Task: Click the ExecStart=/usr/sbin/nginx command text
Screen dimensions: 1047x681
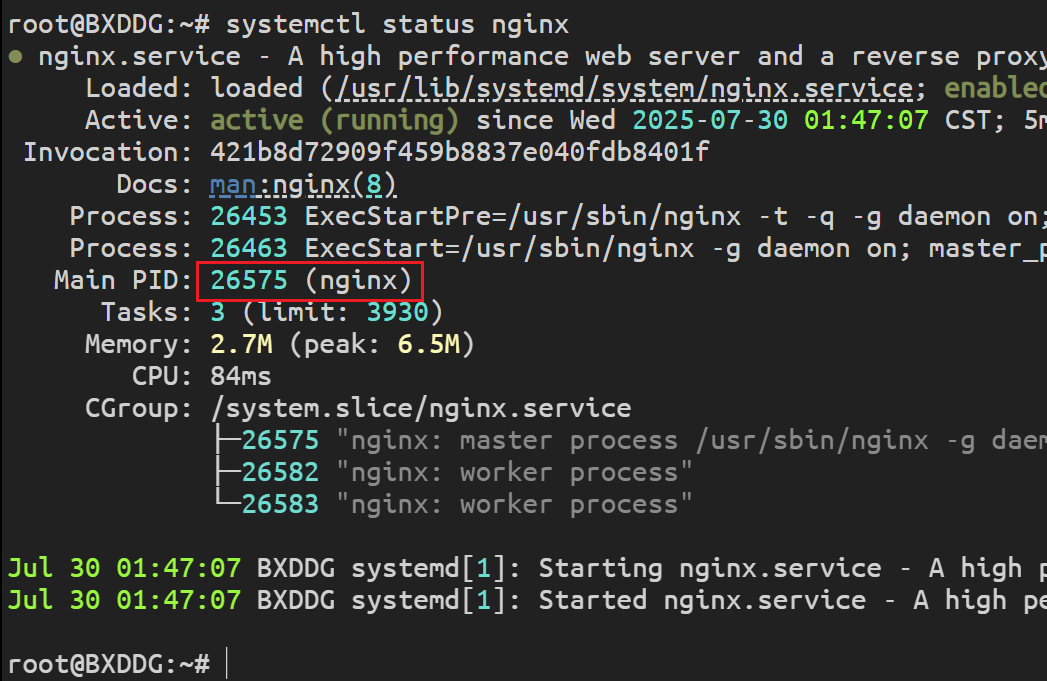Action: click(x=499, y=248)
